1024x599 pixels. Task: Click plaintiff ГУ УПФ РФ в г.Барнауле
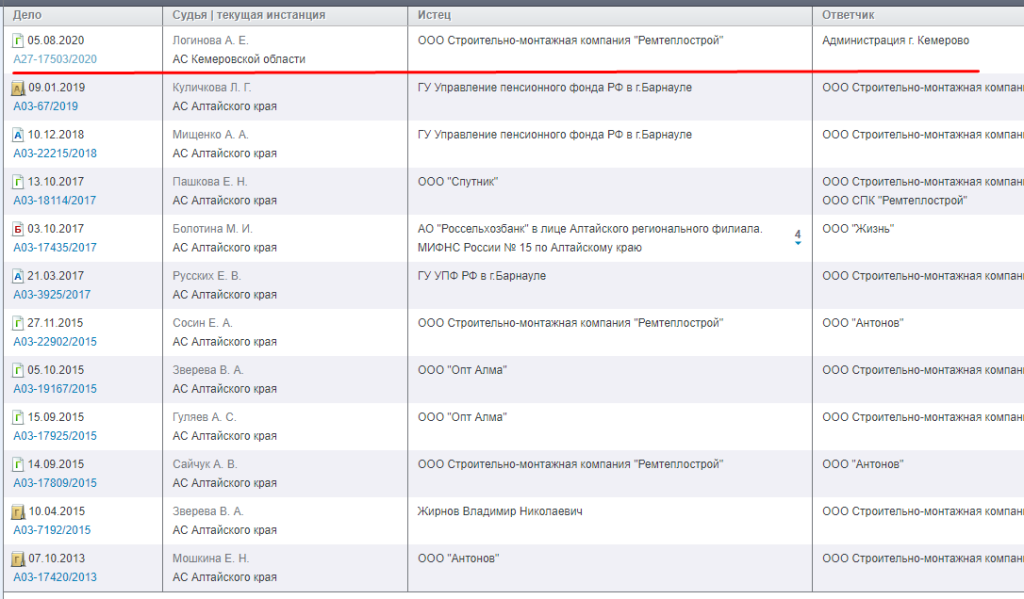(482, 276)
